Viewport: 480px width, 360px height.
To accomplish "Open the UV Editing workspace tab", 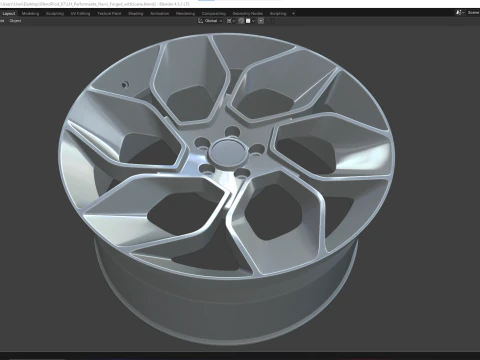I will point(80,14).
